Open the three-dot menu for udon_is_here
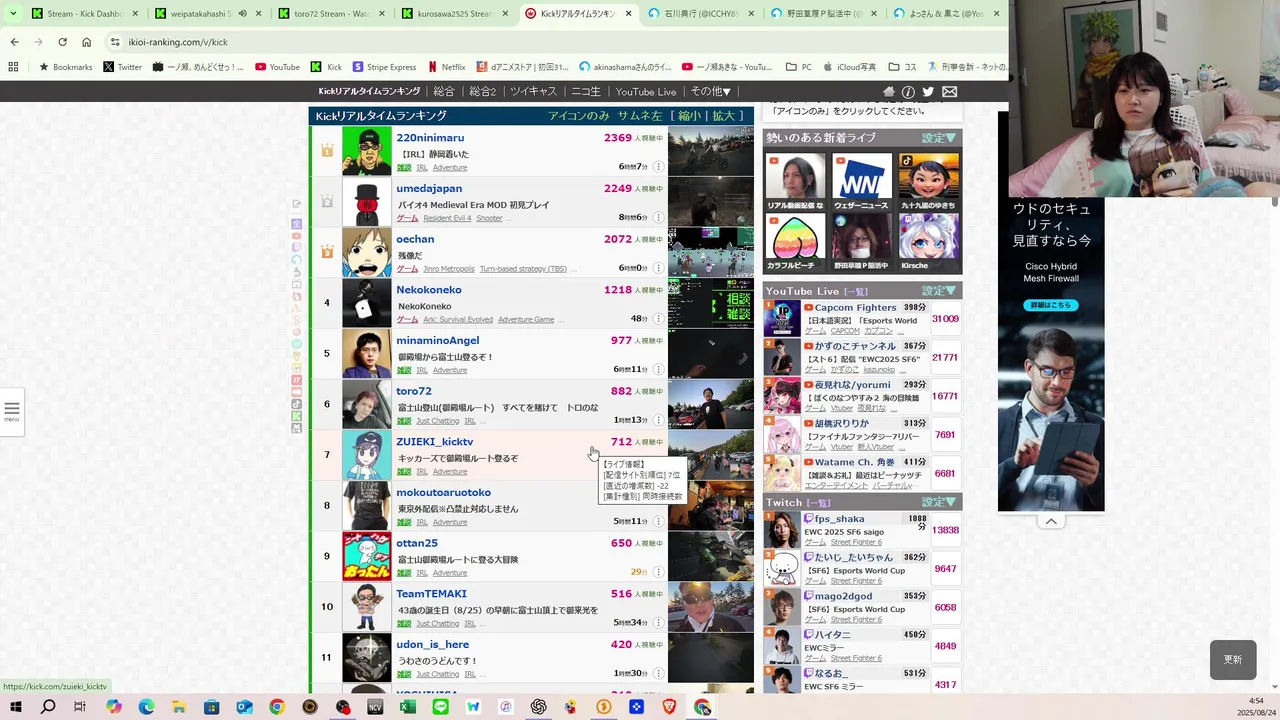Image resolution: width=1280 pixels, height=720 pixels. coord(658,673)
